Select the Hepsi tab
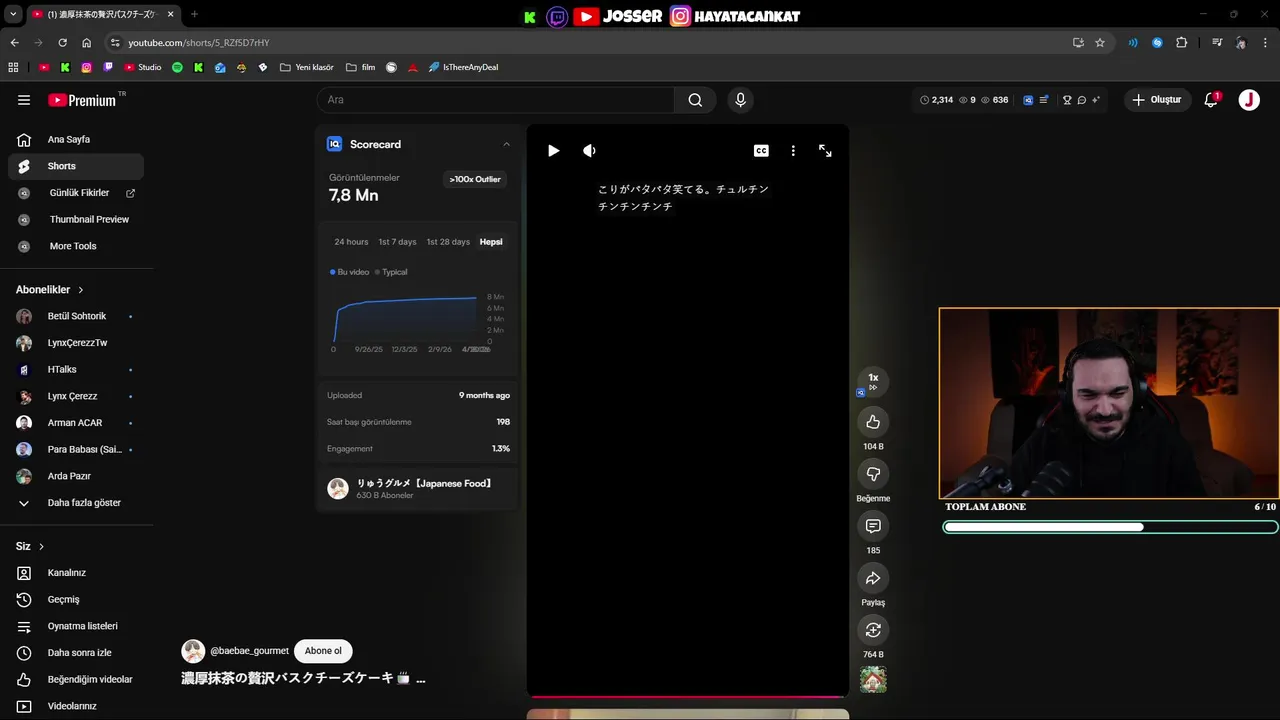The image size is (1280, 720). tap(491, 242)
